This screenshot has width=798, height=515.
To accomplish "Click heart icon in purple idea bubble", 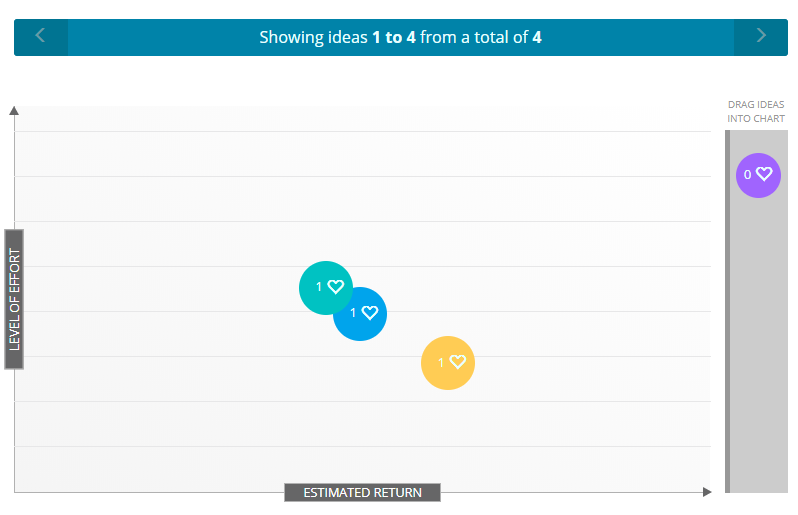I will tap(764, 174).
